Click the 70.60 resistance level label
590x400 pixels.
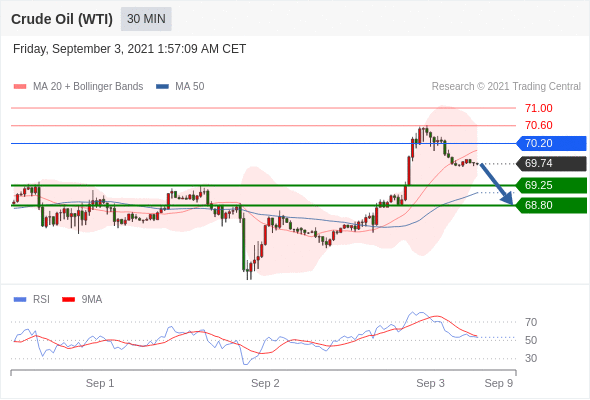coord(538,125)
